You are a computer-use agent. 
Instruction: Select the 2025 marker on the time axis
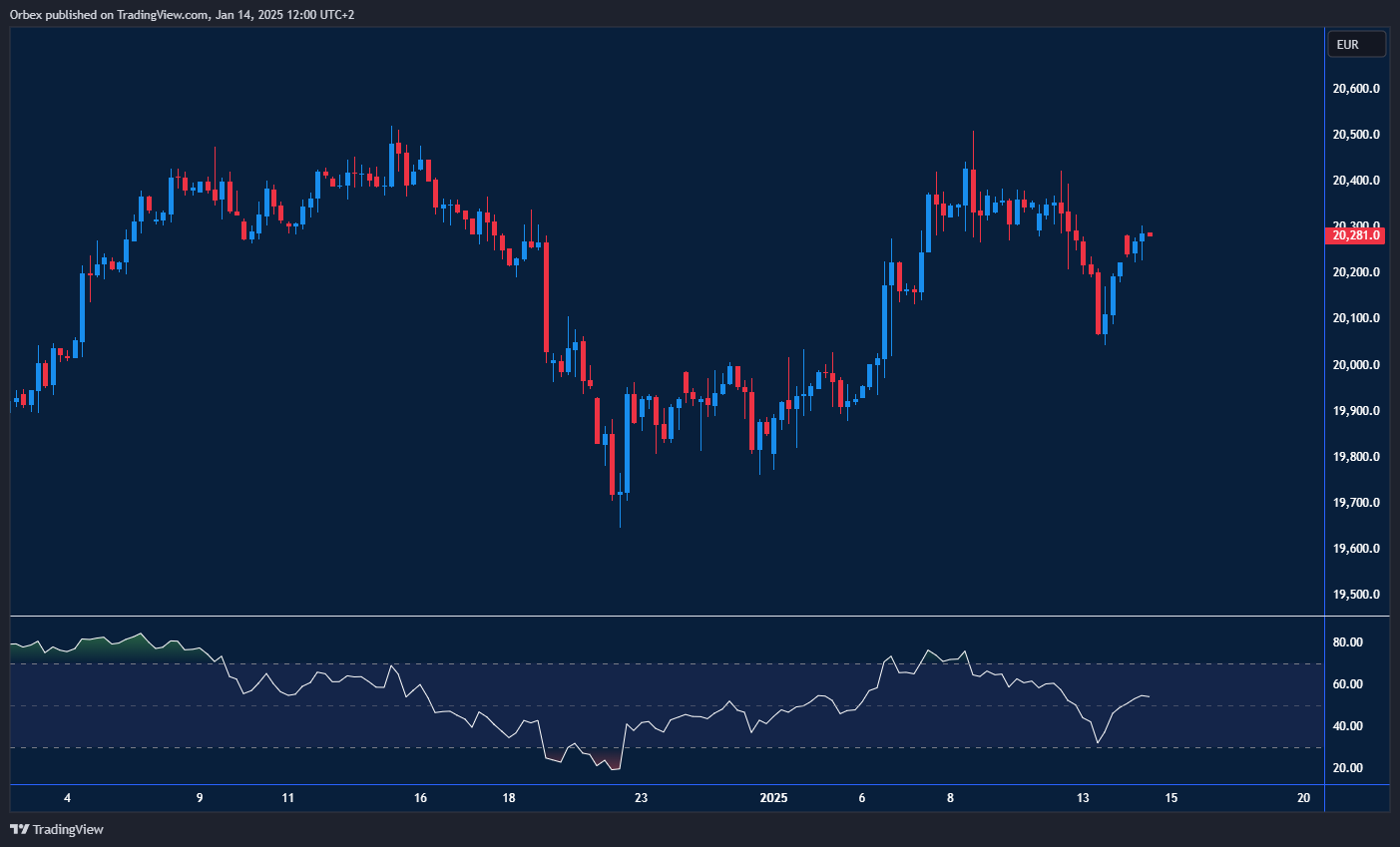pos(773,798)
